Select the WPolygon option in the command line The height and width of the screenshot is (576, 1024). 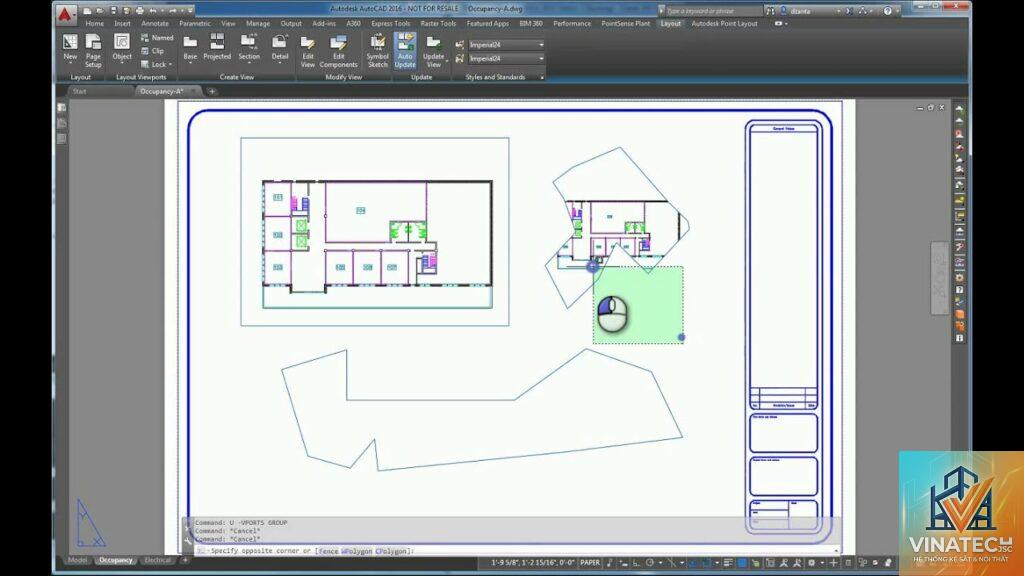pyautogui.click(x=357, y=551)
